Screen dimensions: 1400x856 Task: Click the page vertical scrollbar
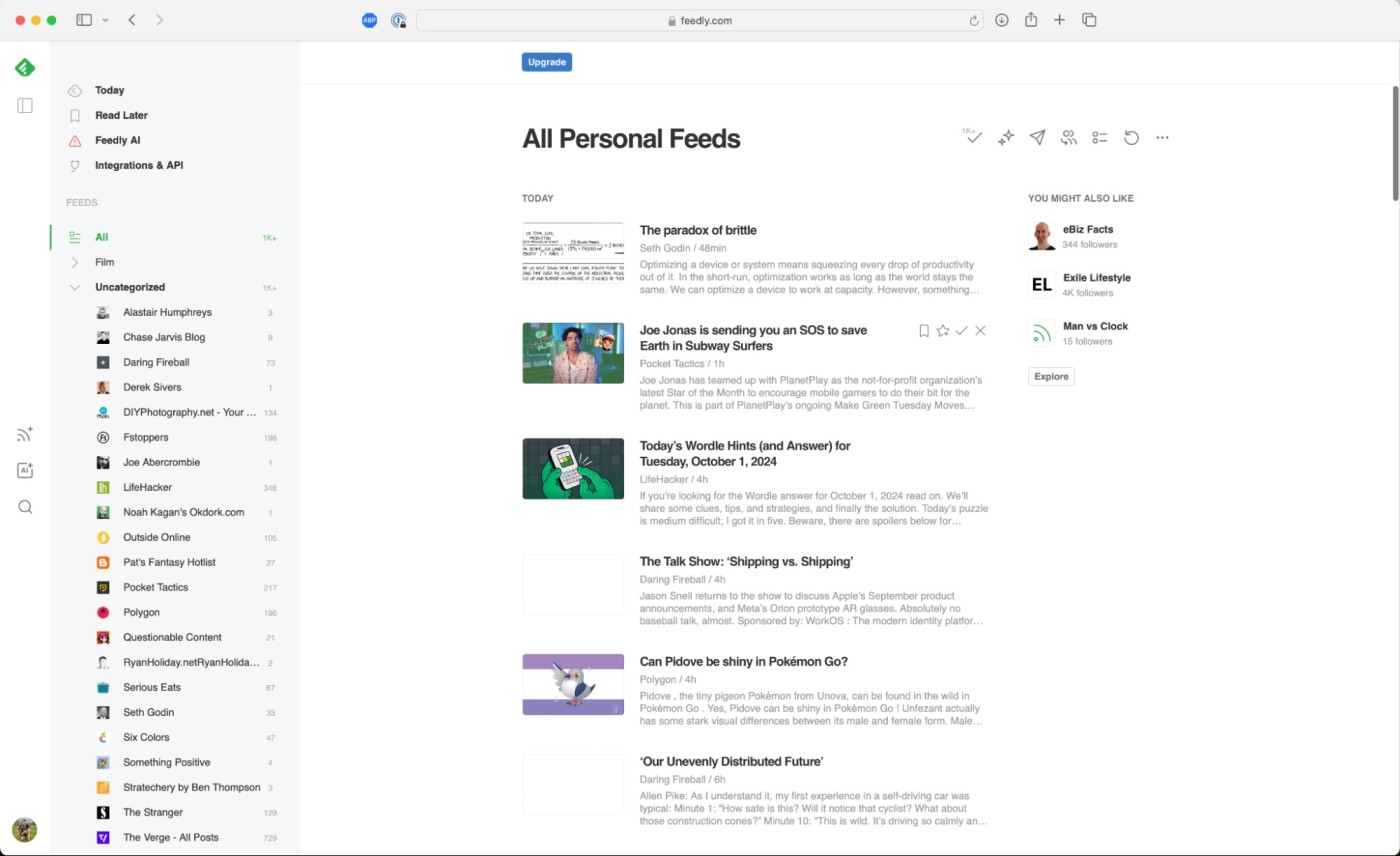(1395, 142)
